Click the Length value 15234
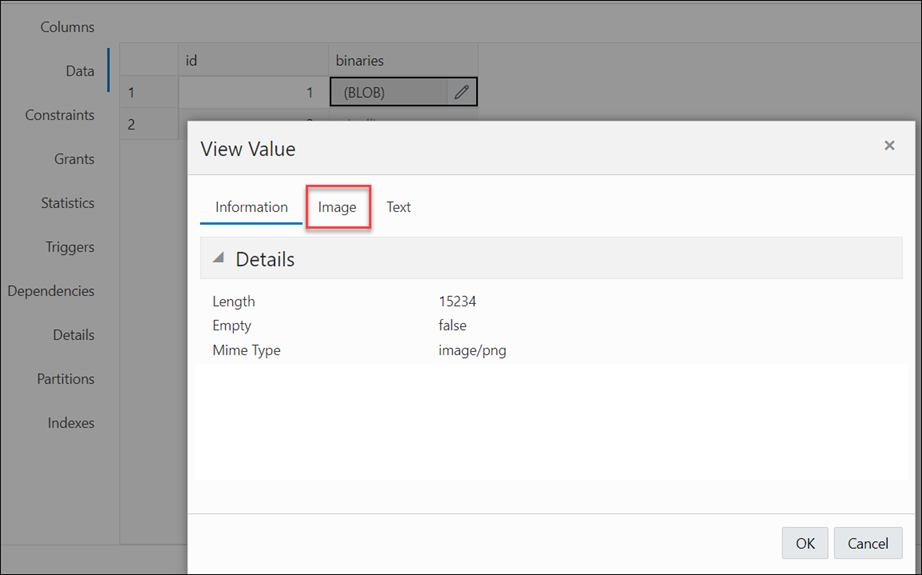The width and height of the screenshot is (922, 575). [x=457, y=302]
